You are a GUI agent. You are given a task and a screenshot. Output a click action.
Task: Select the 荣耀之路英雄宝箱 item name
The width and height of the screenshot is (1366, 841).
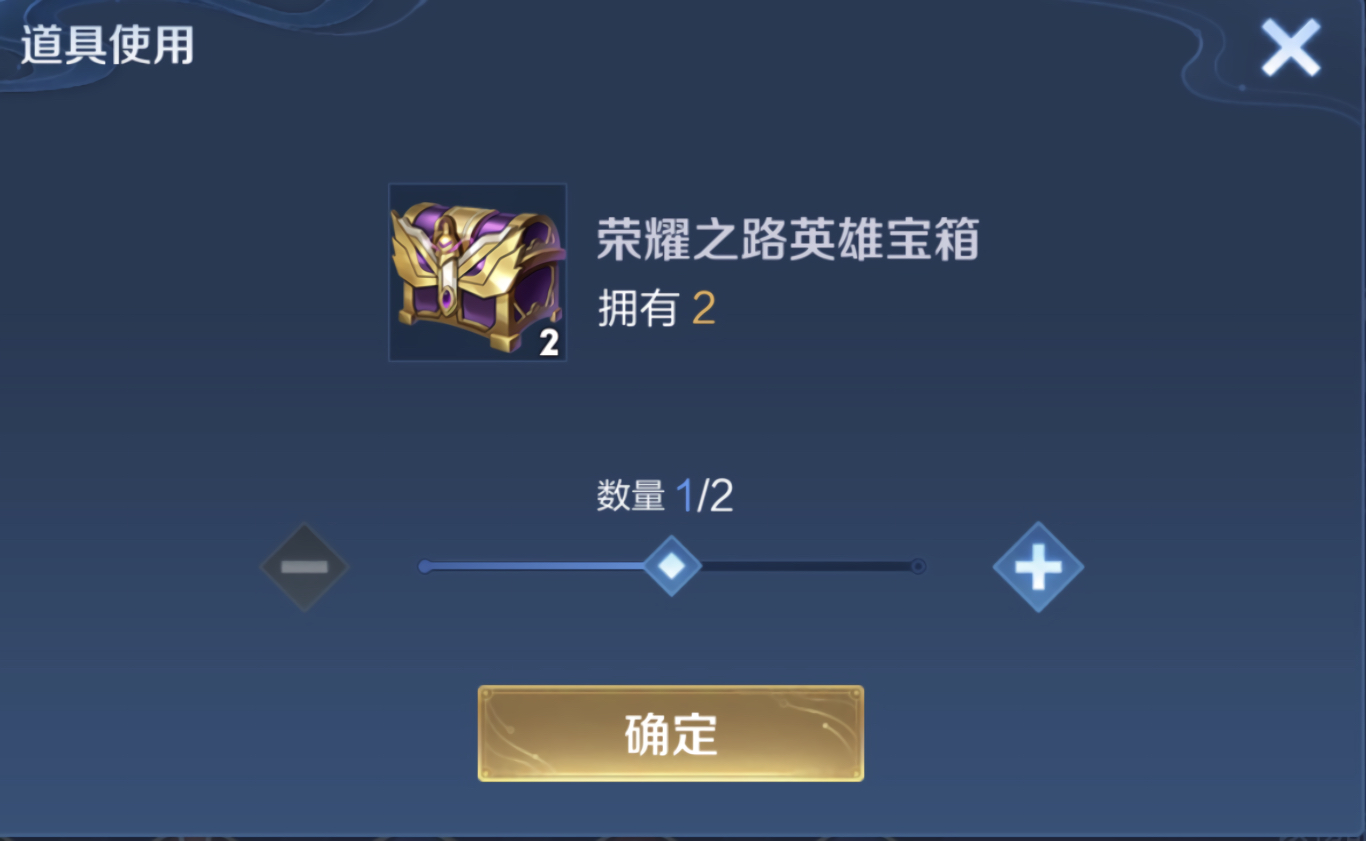point(788,240)
